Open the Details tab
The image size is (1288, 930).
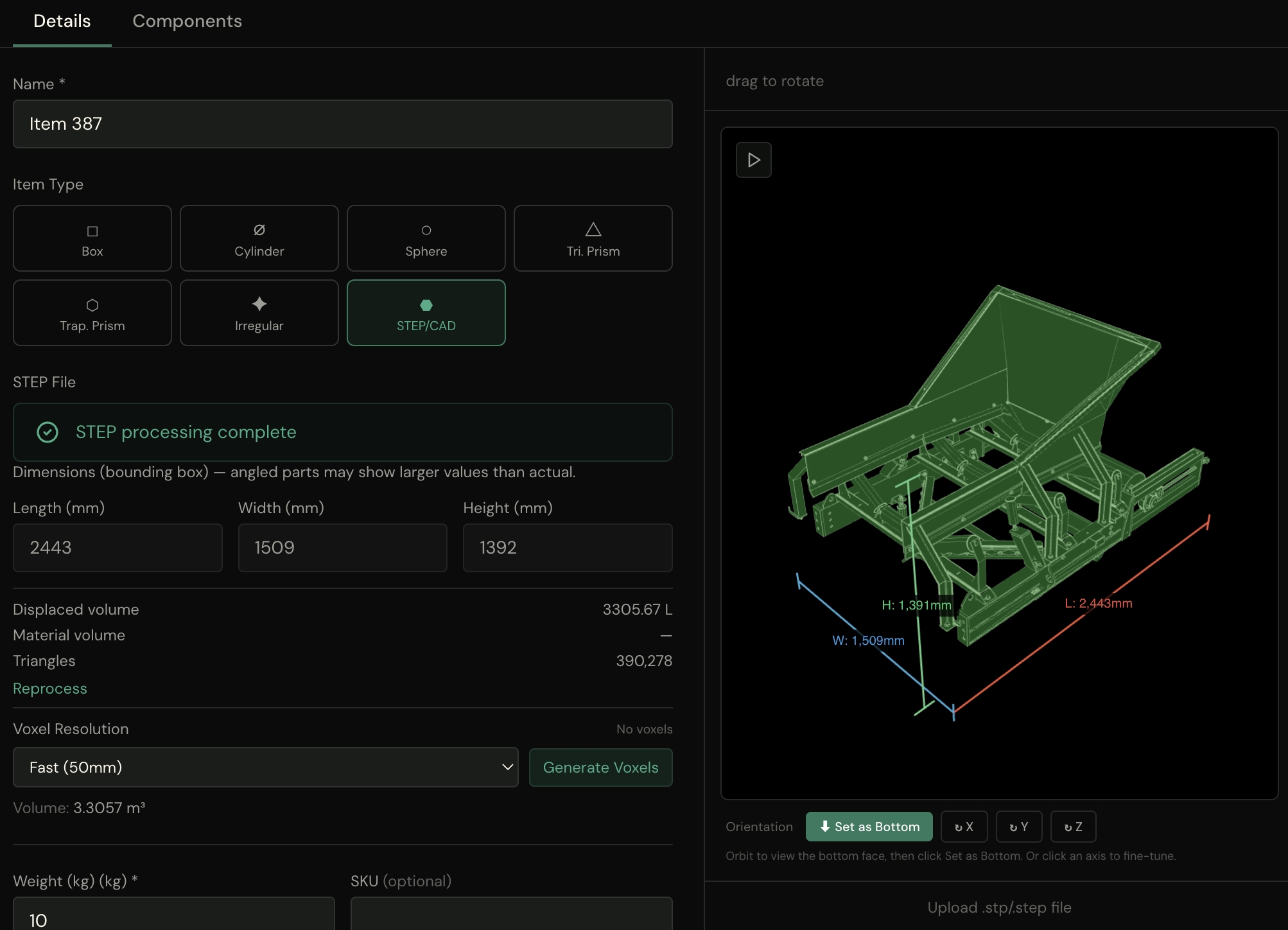coord(62,21)
